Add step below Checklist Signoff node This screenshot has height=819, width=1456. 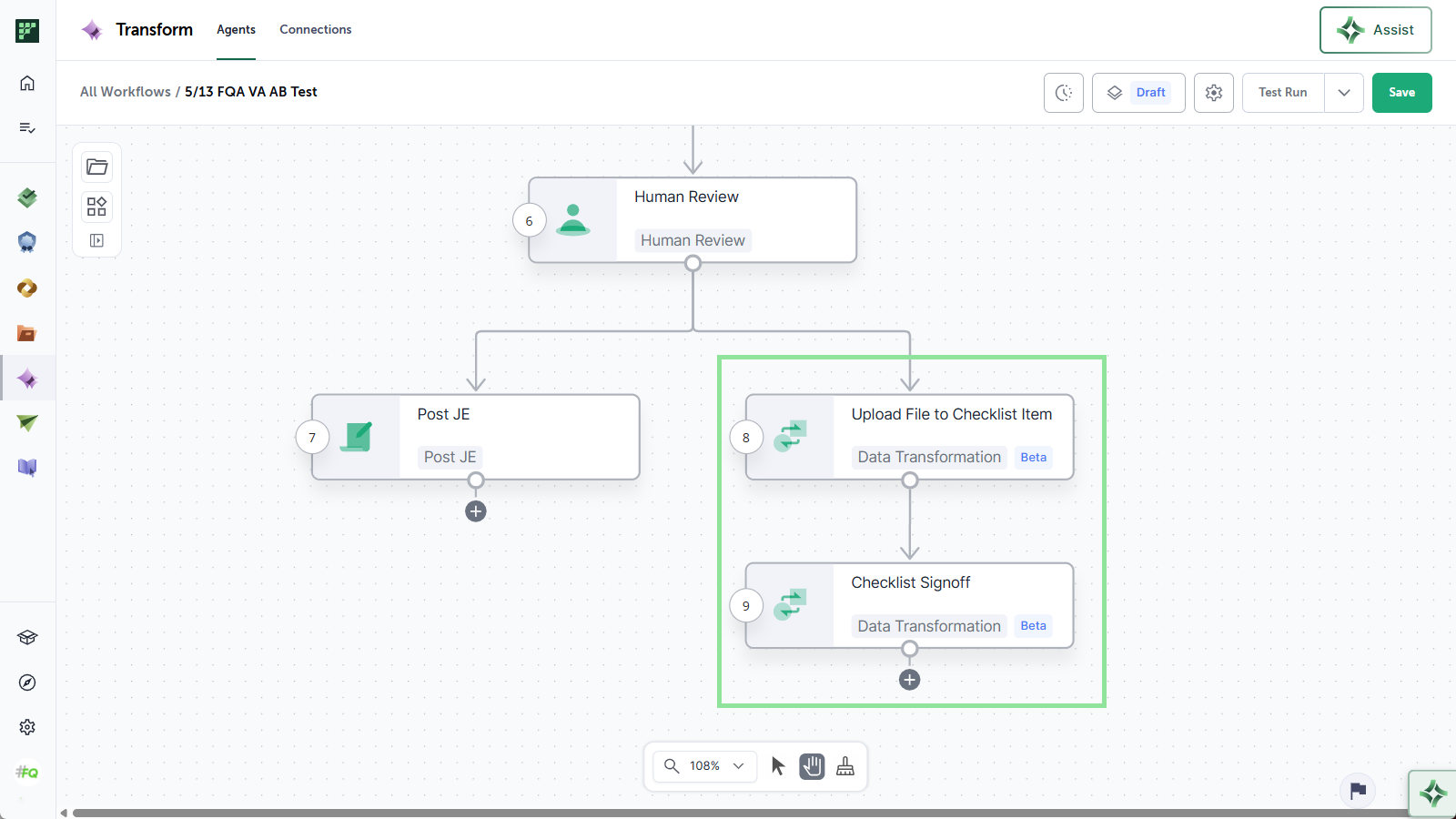(909, 680)
